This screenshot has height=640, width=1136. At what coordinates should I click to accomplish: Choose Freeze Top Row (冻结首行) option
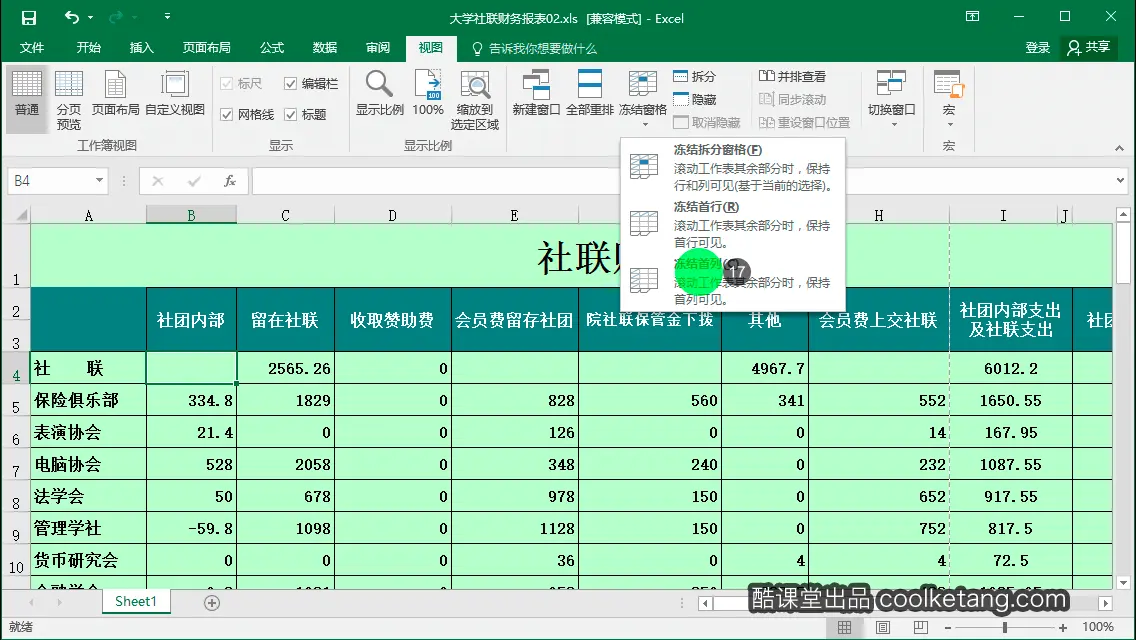[732, 224]
